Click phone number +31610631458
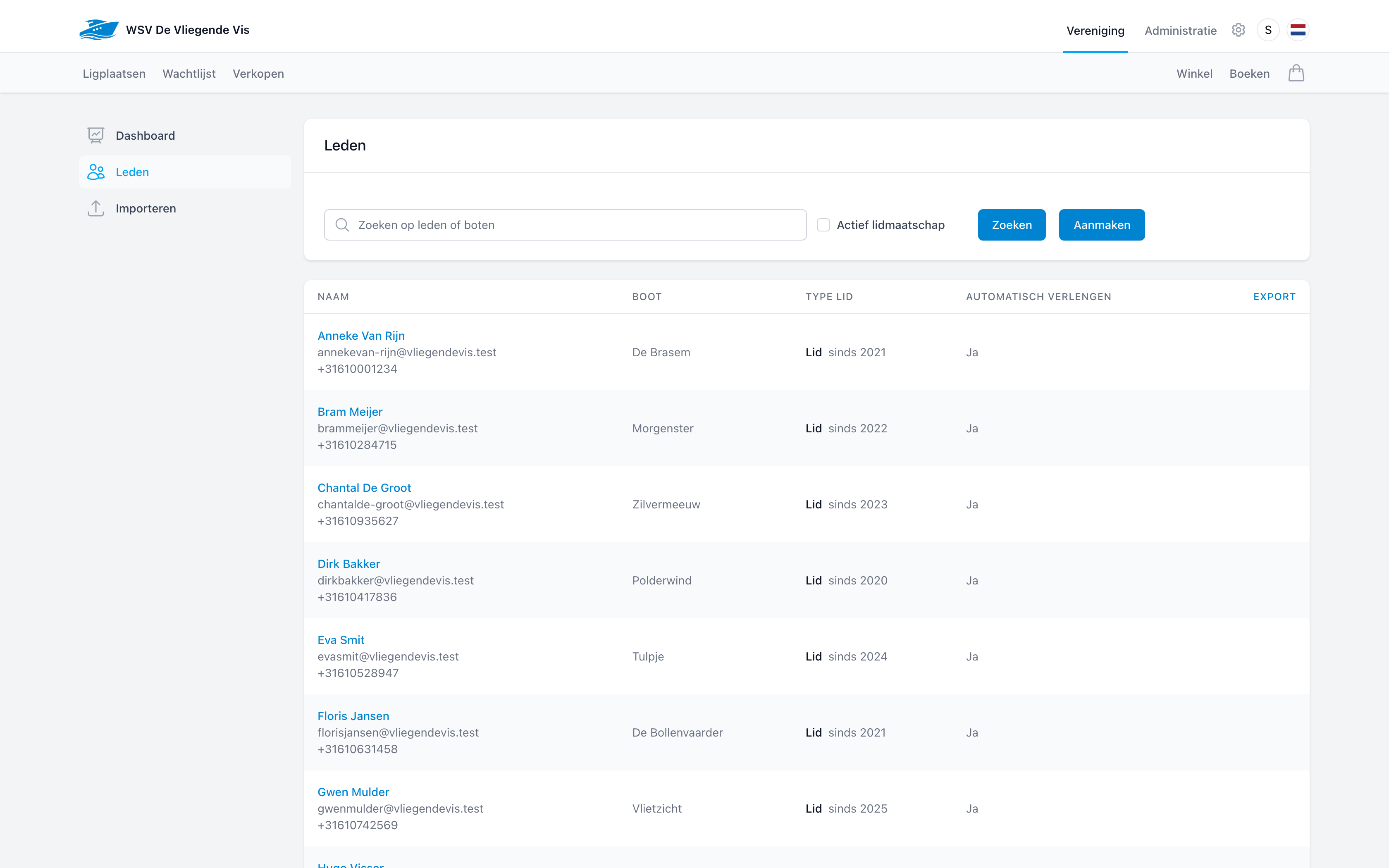Image resolution: width=1389 pixels, height=868 pixels. click(357, 749)
